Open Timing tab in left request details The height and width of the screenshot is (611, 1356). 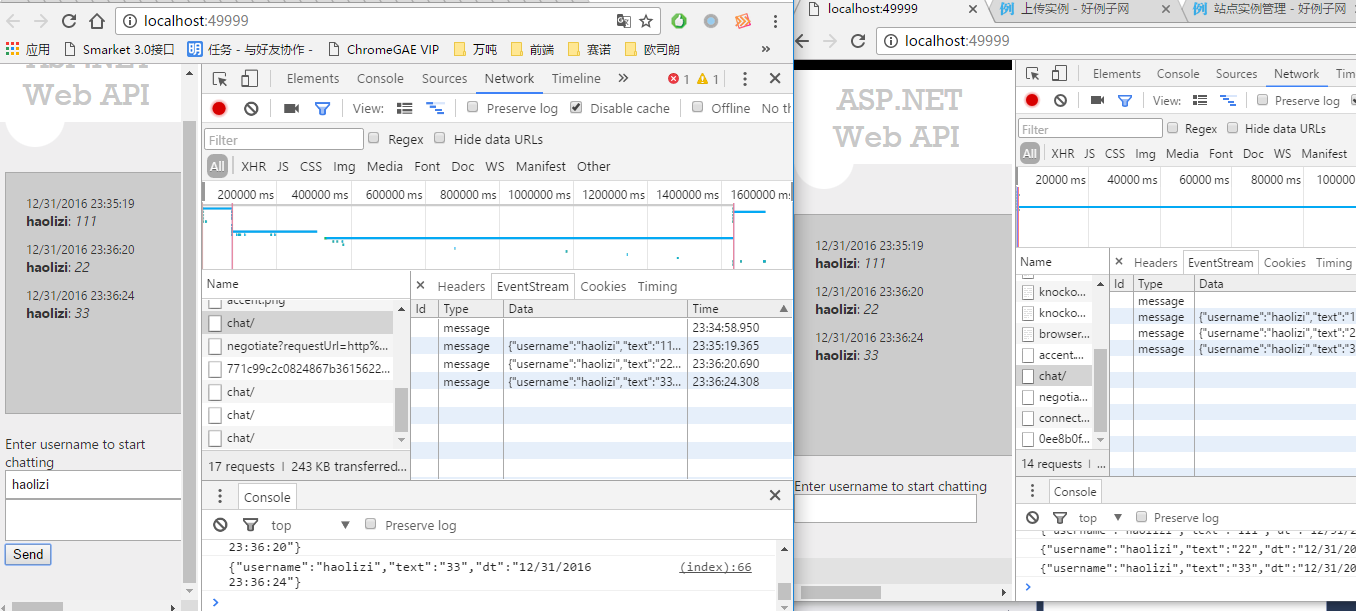click(657, 286)
